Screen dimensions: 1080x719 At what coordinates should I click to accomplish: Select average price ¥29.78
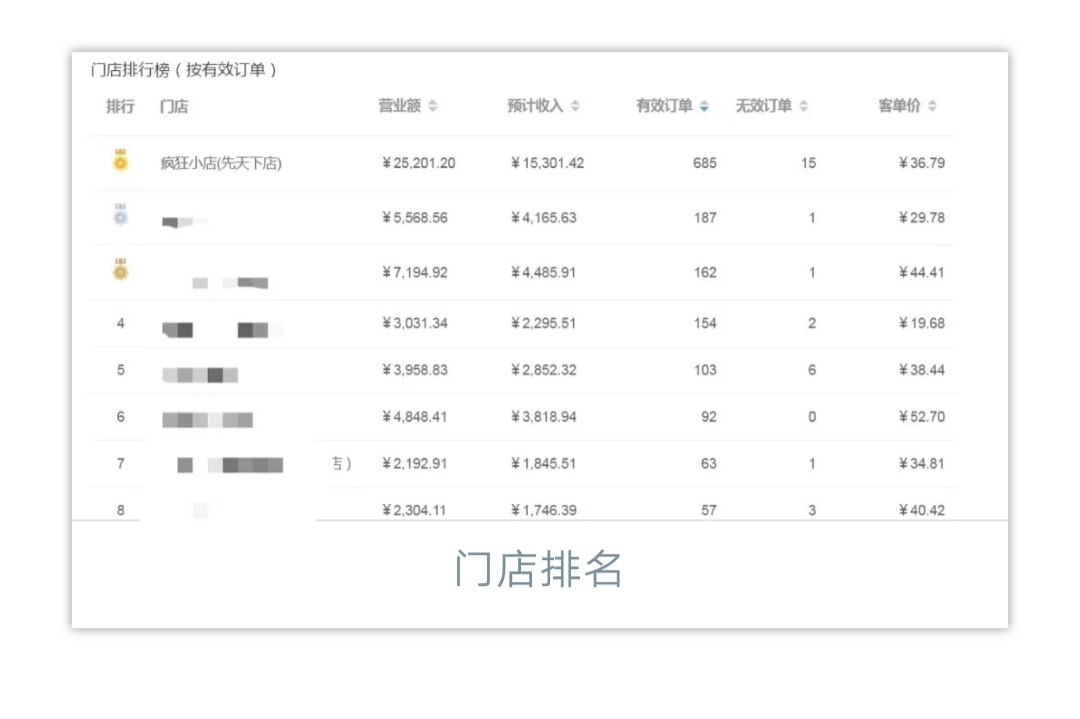click(922, 218)
